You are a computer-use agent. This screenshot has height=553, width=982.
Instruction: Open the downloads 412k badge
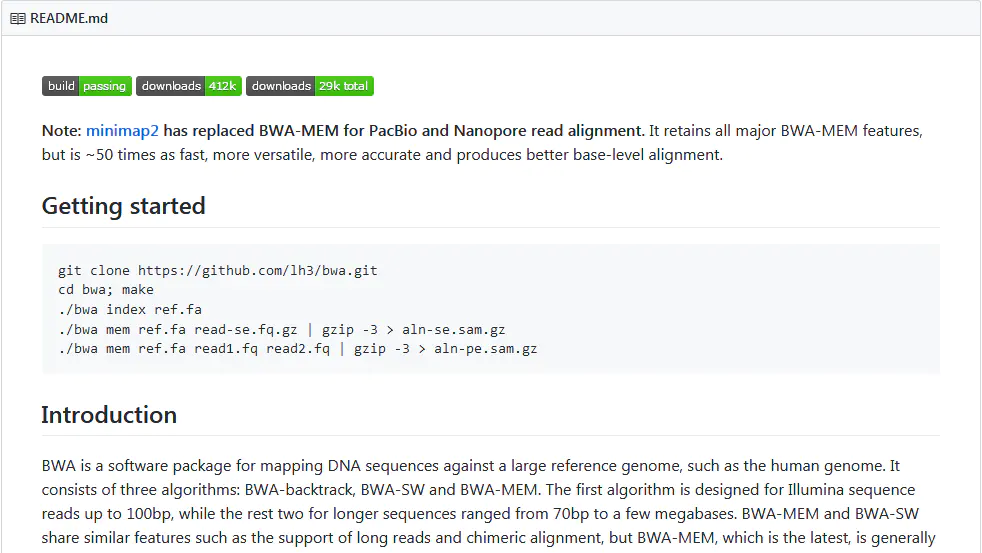tap(189, 86)
